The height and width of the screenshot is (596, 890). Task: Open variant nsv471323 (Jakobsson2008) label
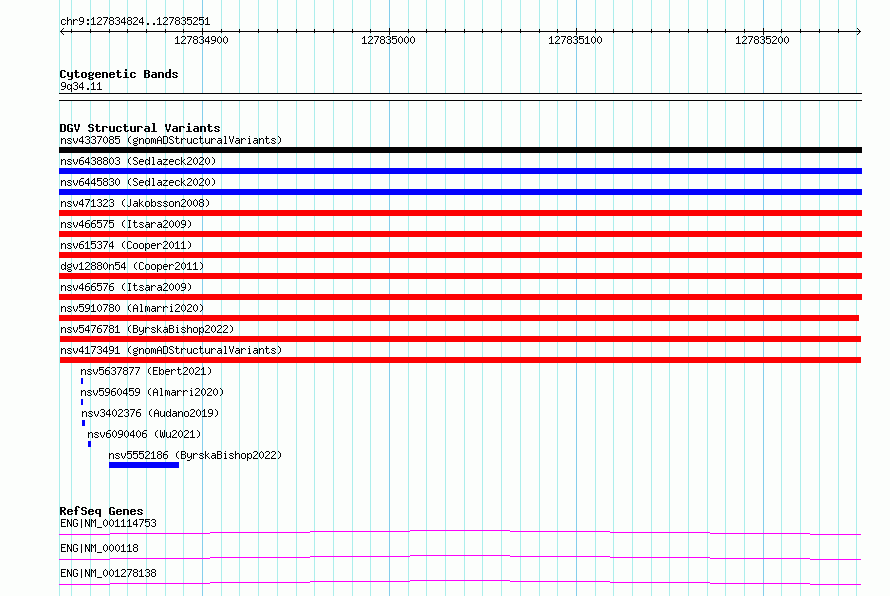tap(135, 203)
